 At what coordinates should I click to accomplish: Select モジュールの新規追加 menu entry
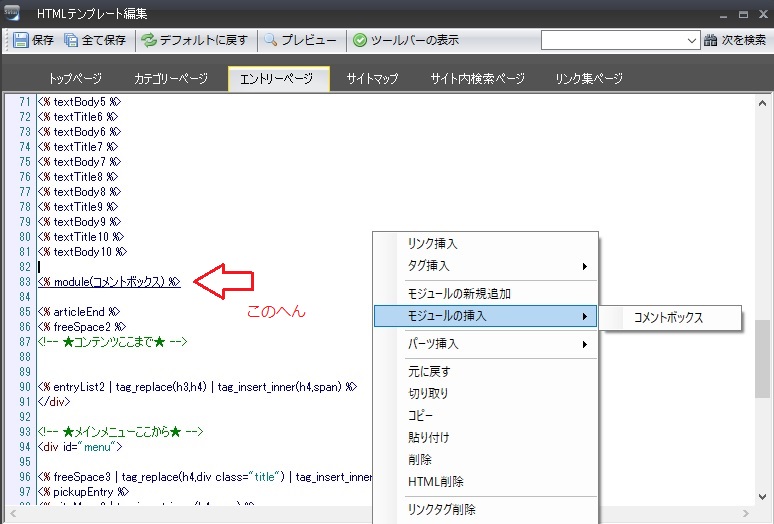click(459, 294)
